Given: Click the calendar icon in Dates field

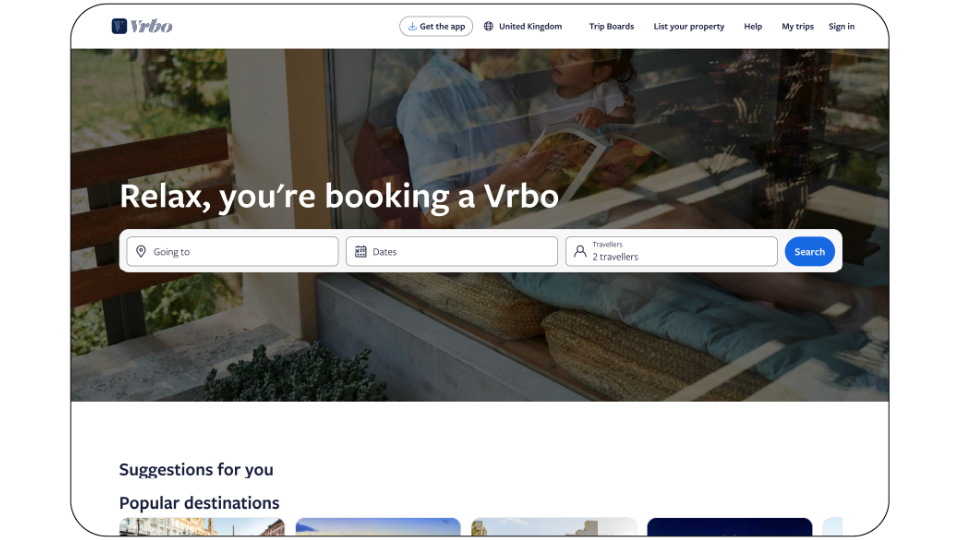Looking at the screenshot, I should (x=361, y=252).
